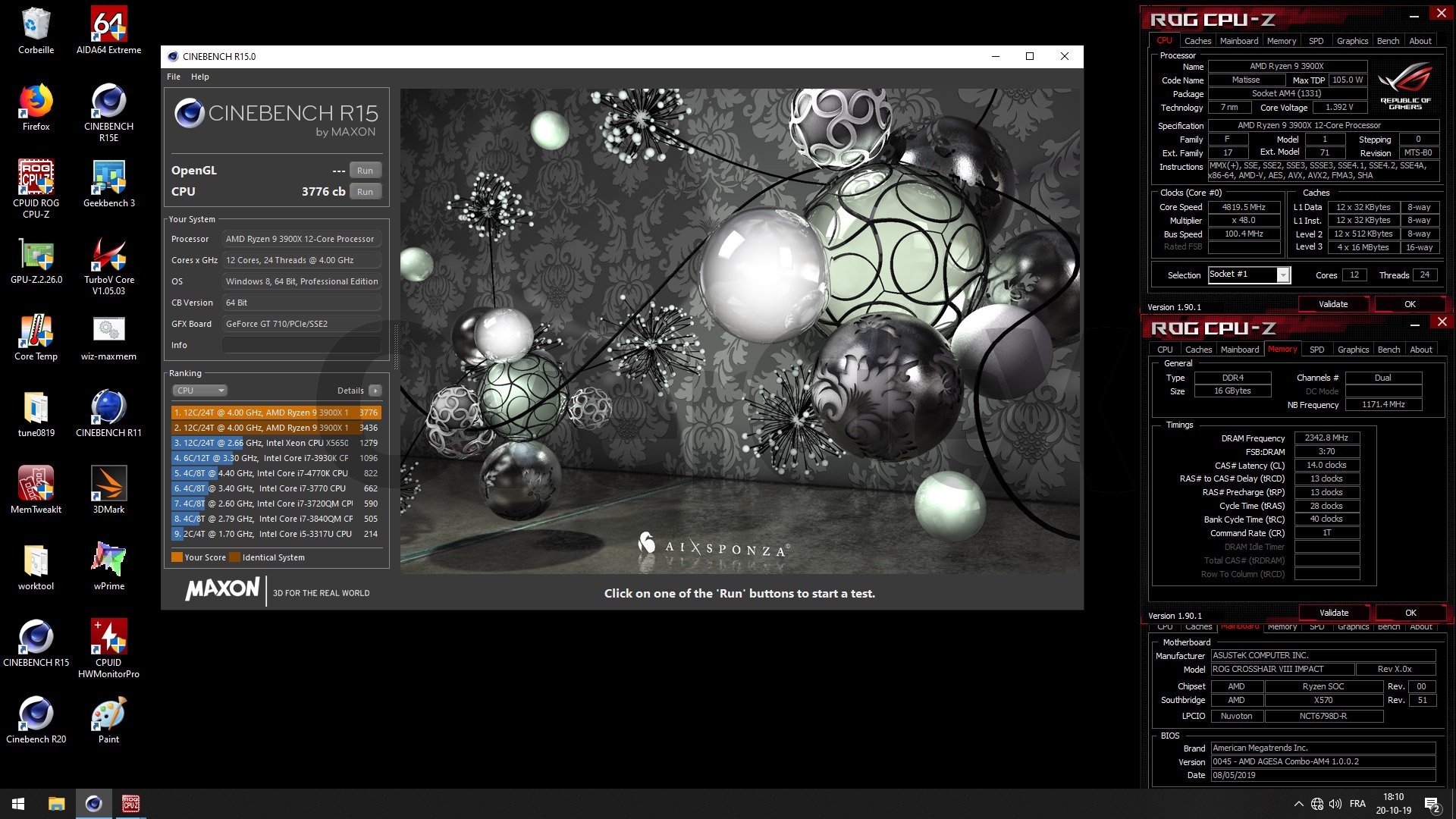Screen dimensions: 1456x819
Task: Show hidden system tray icons
Action: tap(1298, 804)
